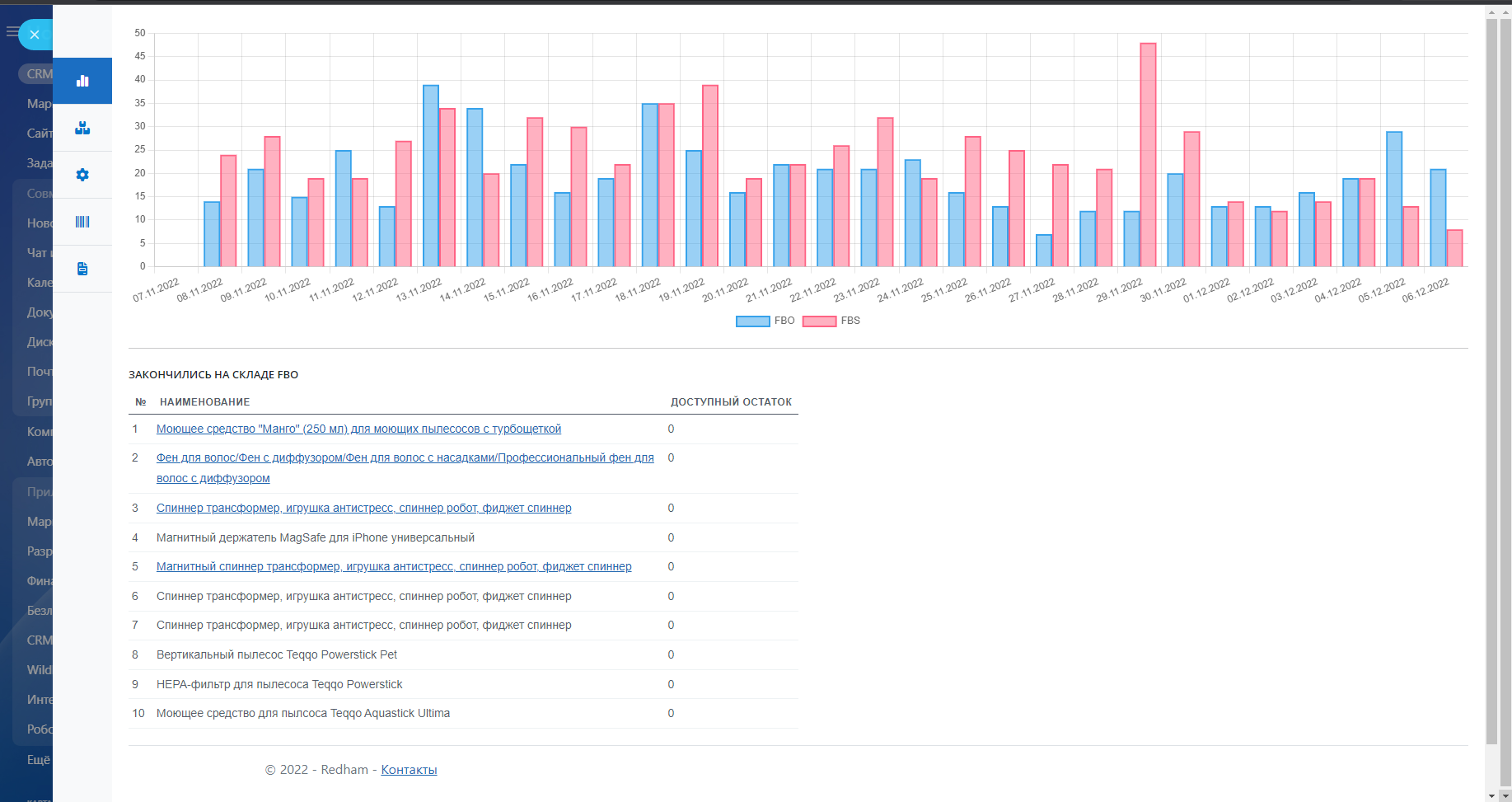Toggle FBO series in chart legend
This screenshot has height=802, width=1512.
[765, 321]
